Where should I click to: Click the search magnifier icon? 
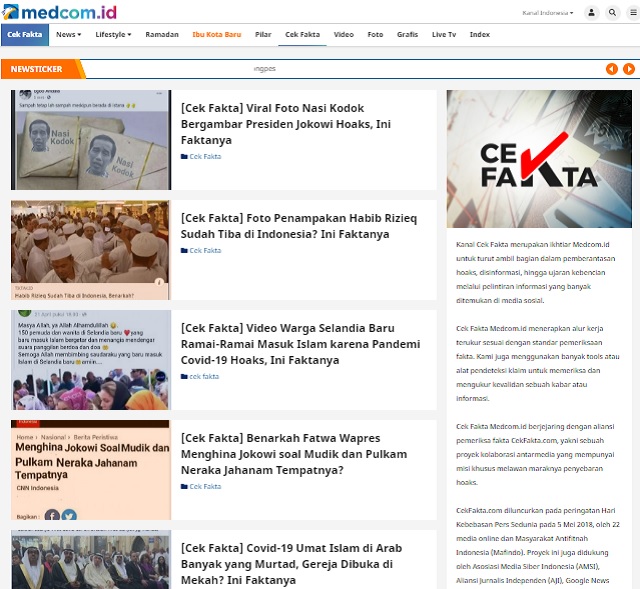[610, 13]
